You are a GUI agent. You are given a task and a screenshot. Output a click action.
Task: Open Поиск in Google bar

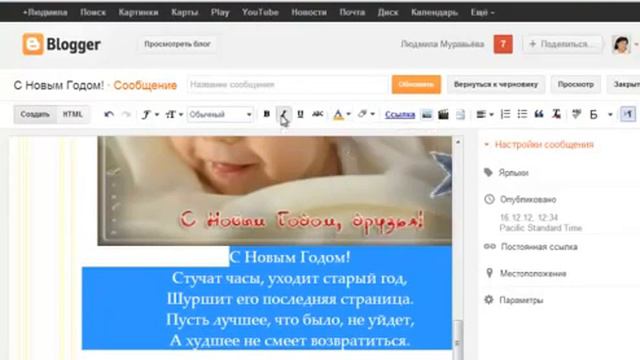(93, 12)
